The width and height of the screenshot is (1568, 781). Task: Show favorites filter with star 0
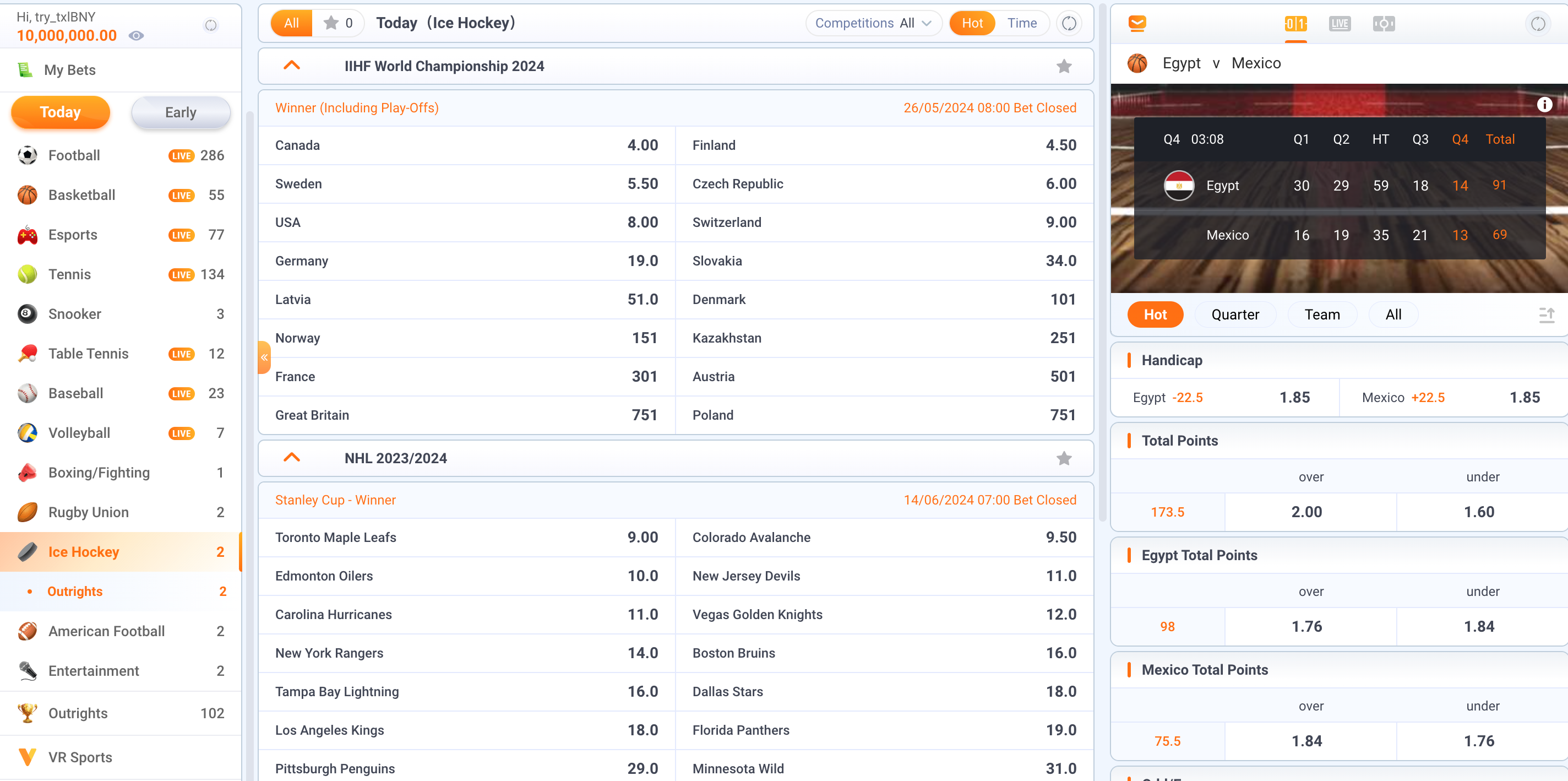338,23
